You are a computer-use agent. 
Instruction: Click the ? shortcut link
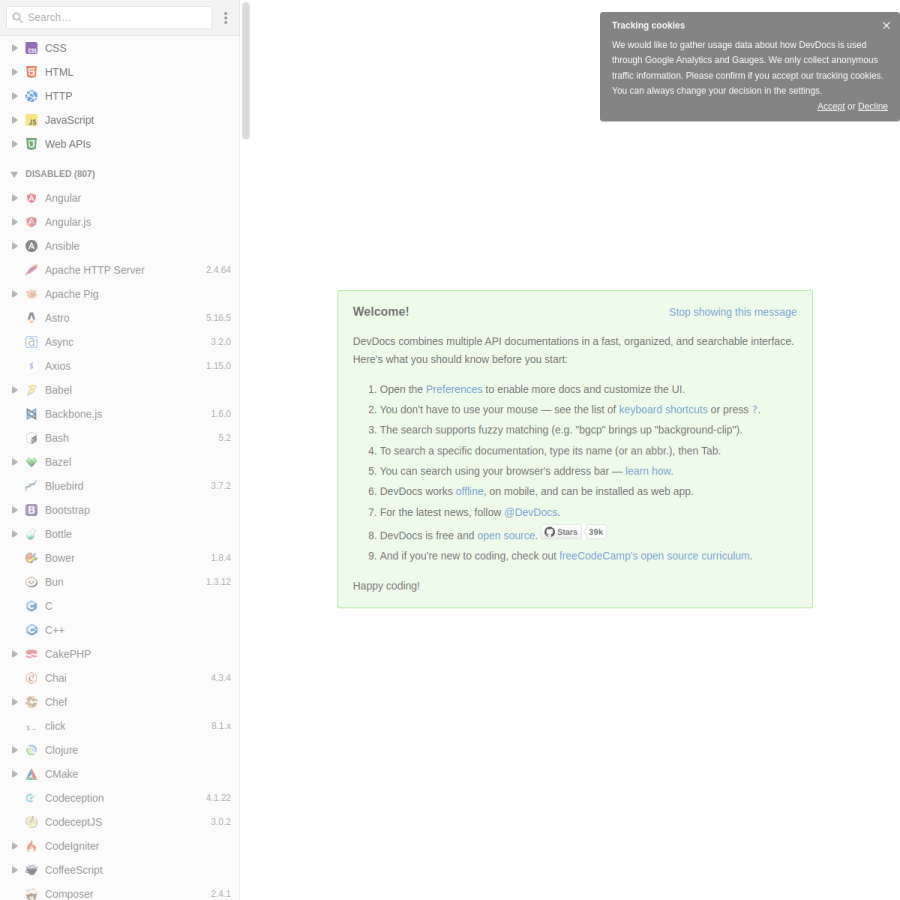point(755,410)
